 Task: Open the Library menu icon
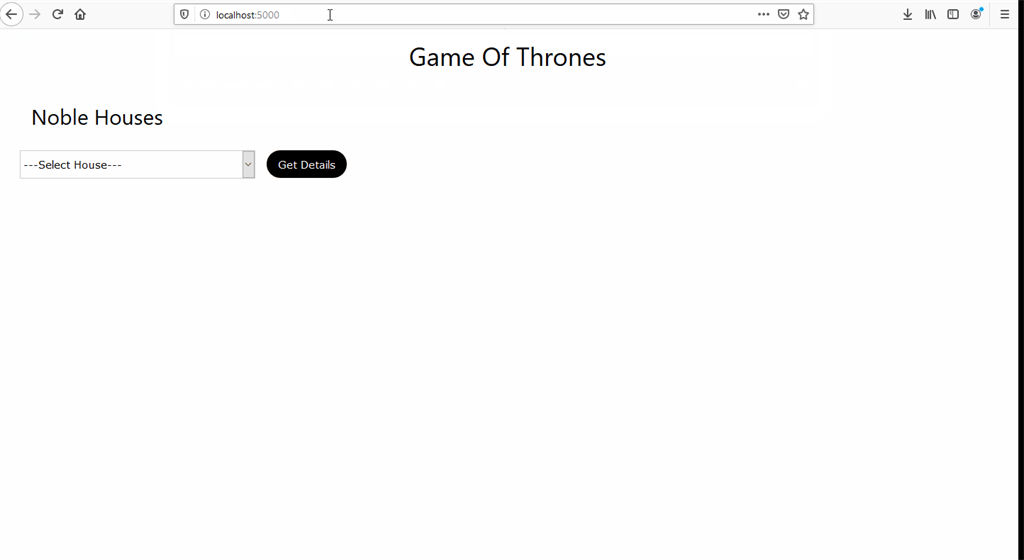tap(930, 14)
